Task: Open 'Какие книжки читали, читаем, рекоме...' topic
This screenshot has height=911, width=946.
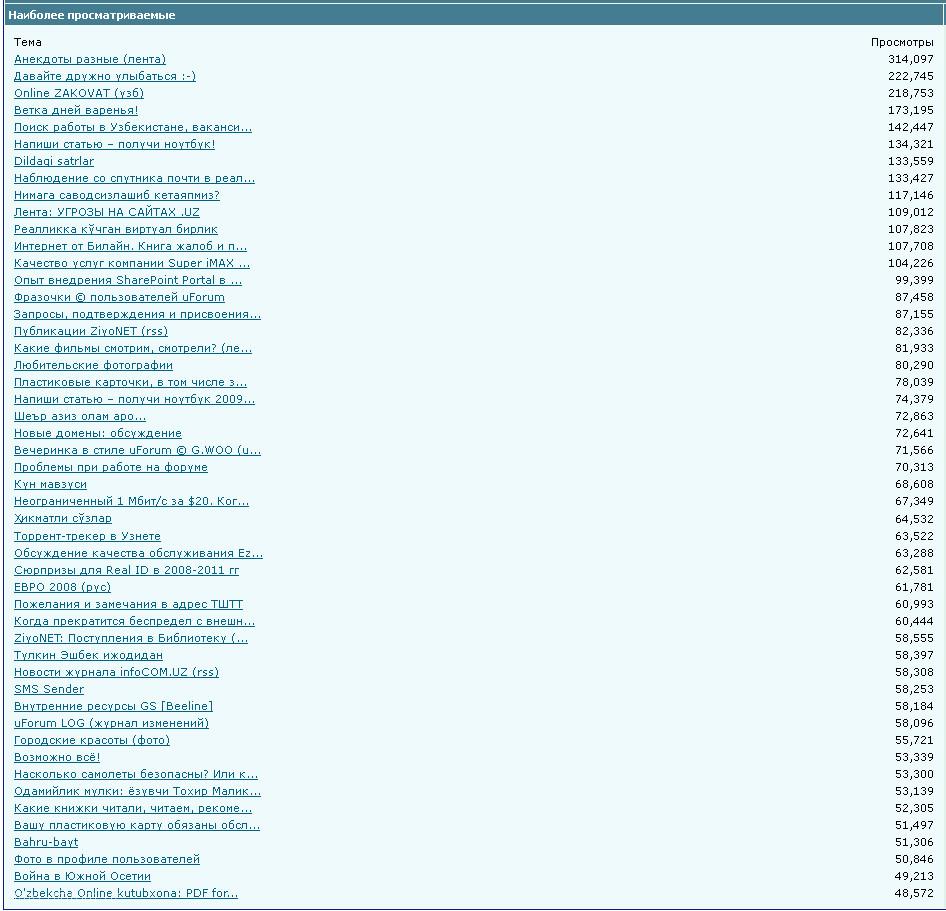Action: [133, 808]
